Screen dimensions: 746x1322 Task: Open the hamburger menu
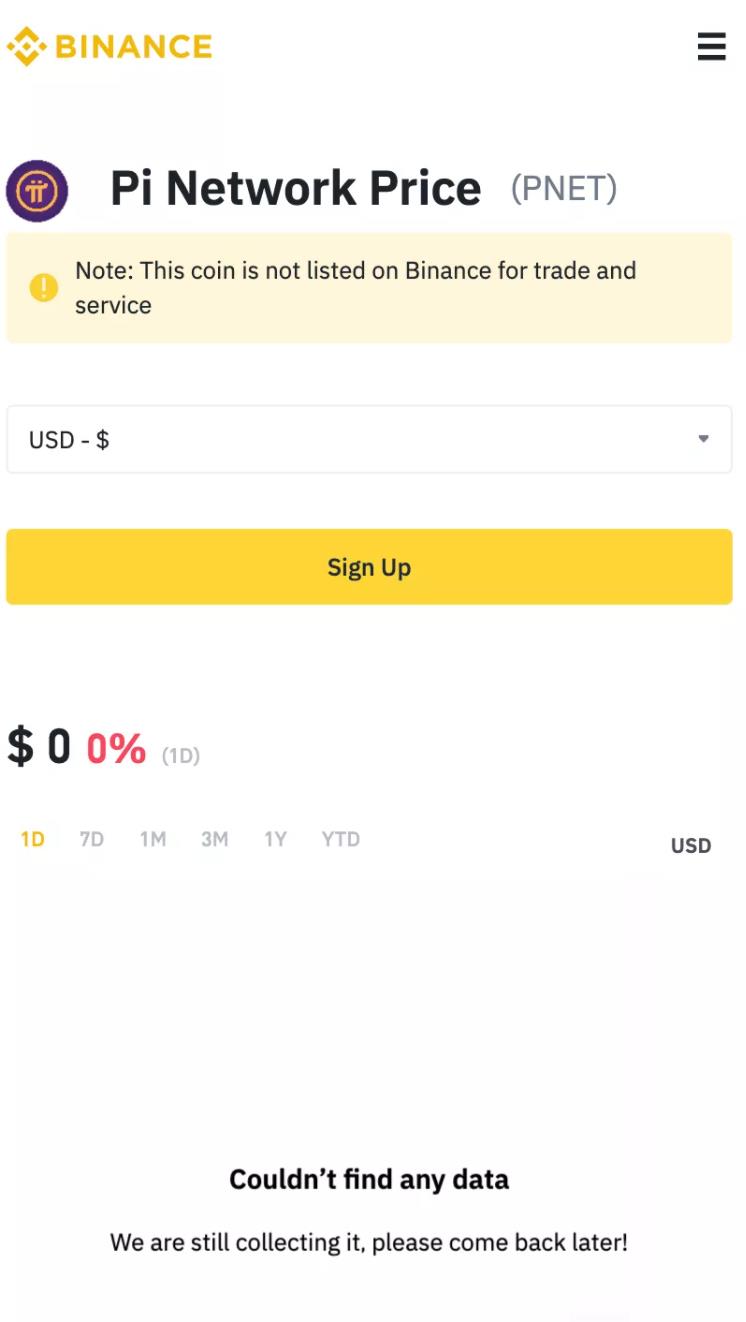pyautogui.click(x=711, y=47)
